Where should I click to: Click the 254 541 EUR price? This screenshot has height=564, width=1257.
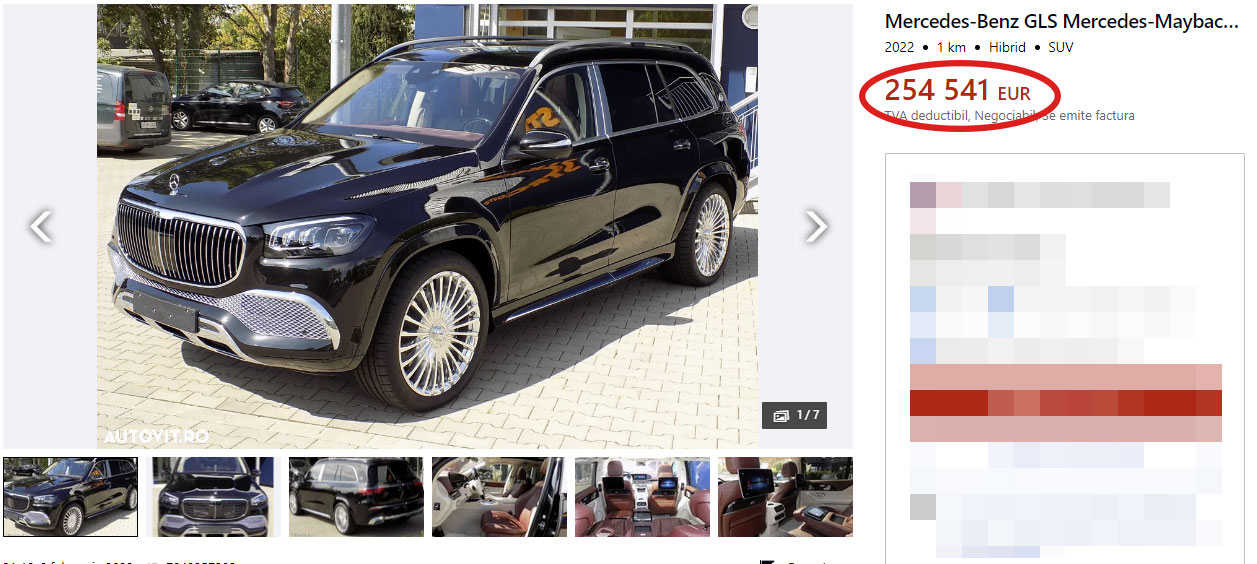point(957,91)
